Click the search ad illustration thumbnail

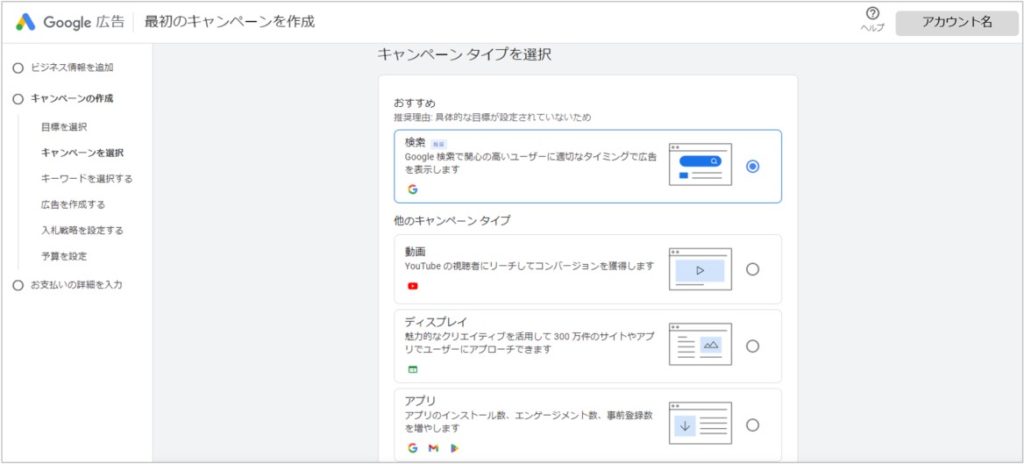(x=700, y=165)
